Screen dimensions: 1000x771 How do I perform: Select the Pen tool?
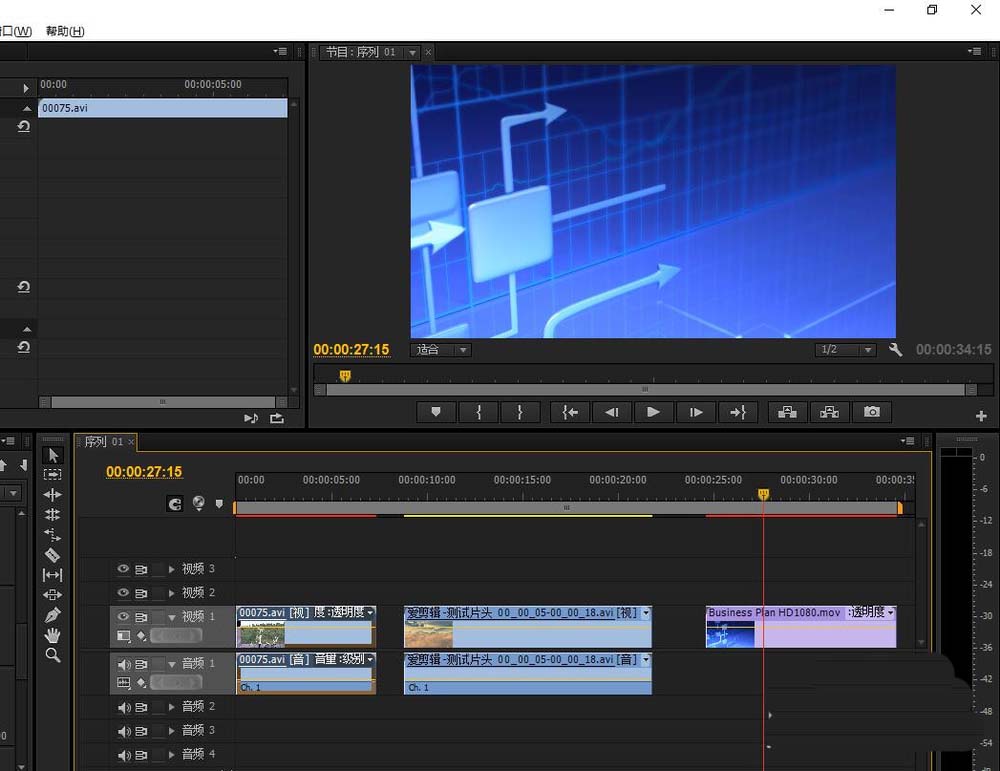52,615
